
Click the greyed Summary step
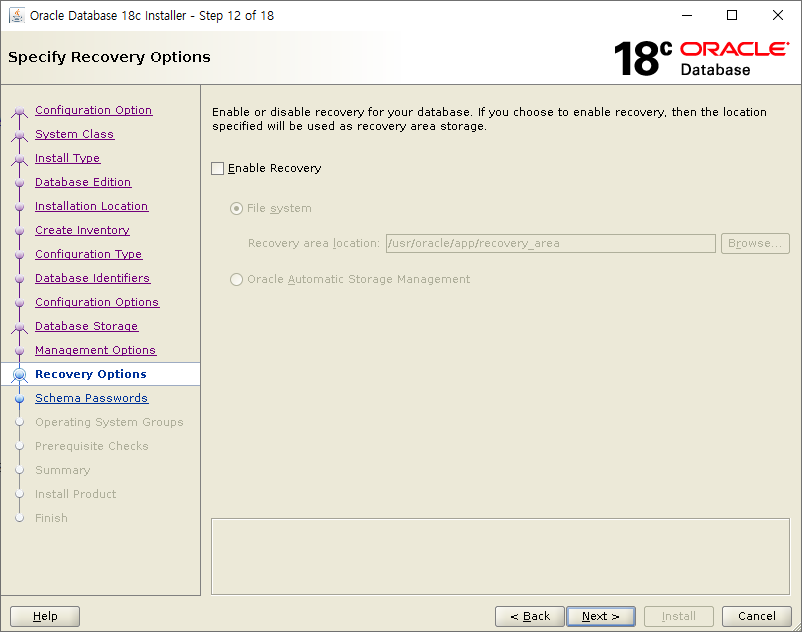point(62,470)
